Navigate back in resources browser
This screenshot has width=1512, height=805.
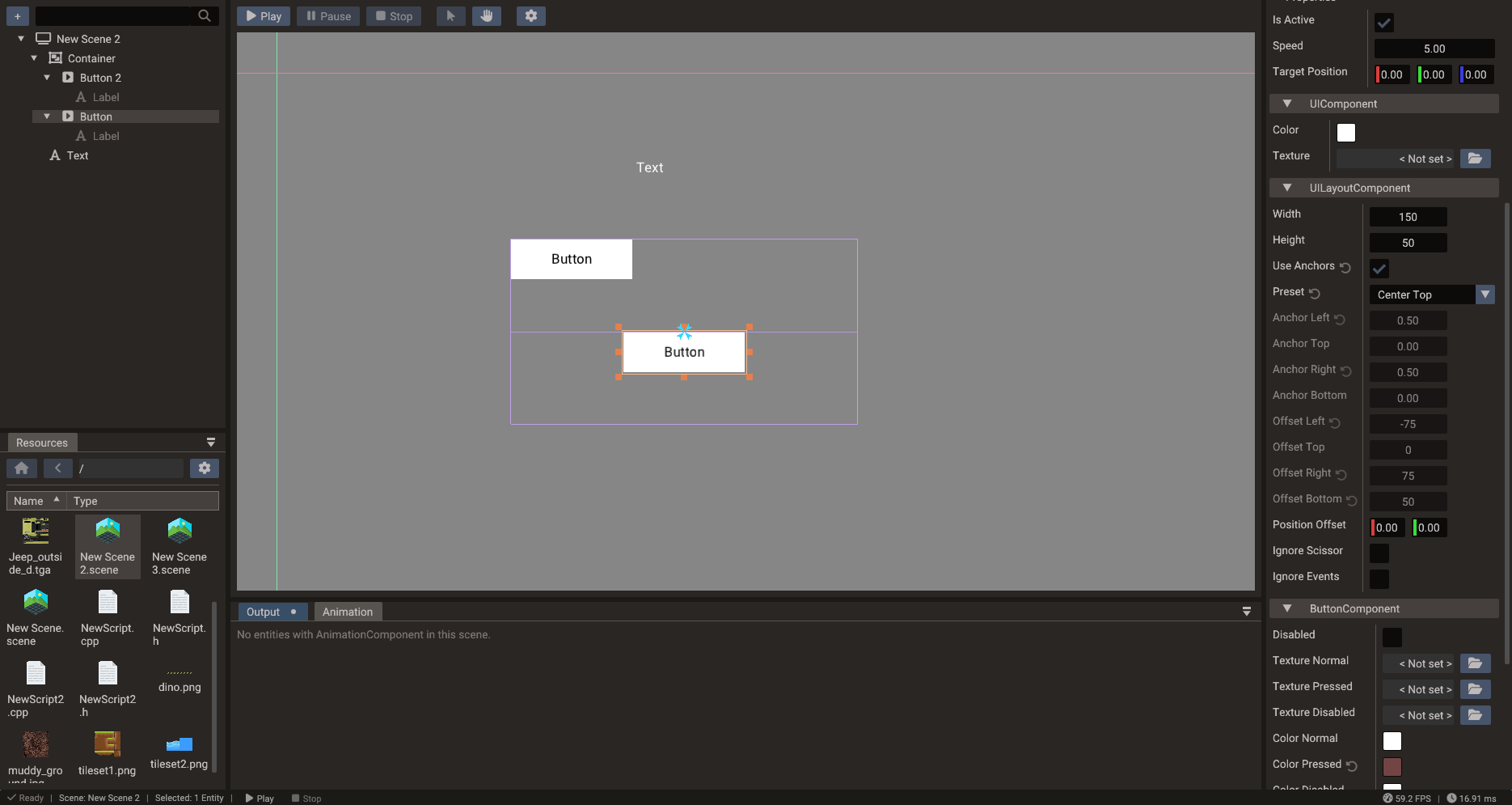tap(58, 468)
